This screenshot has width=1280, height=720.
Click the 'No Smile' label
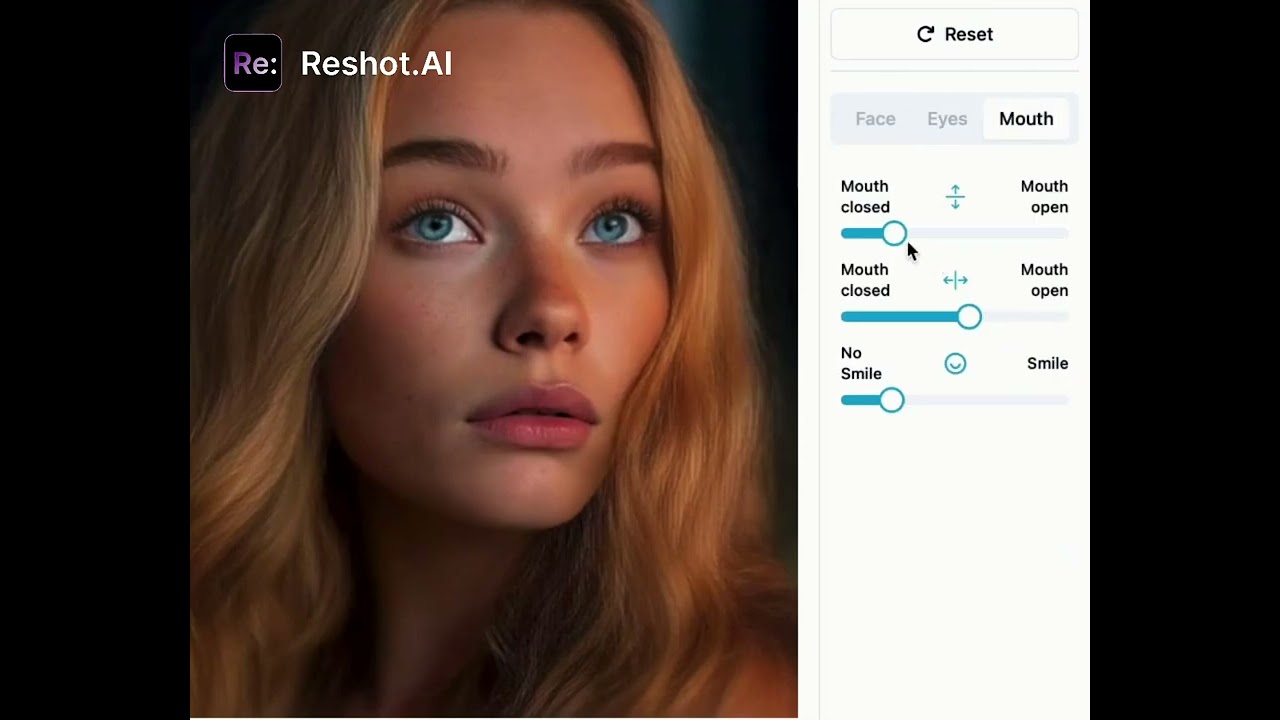point(861,363)
